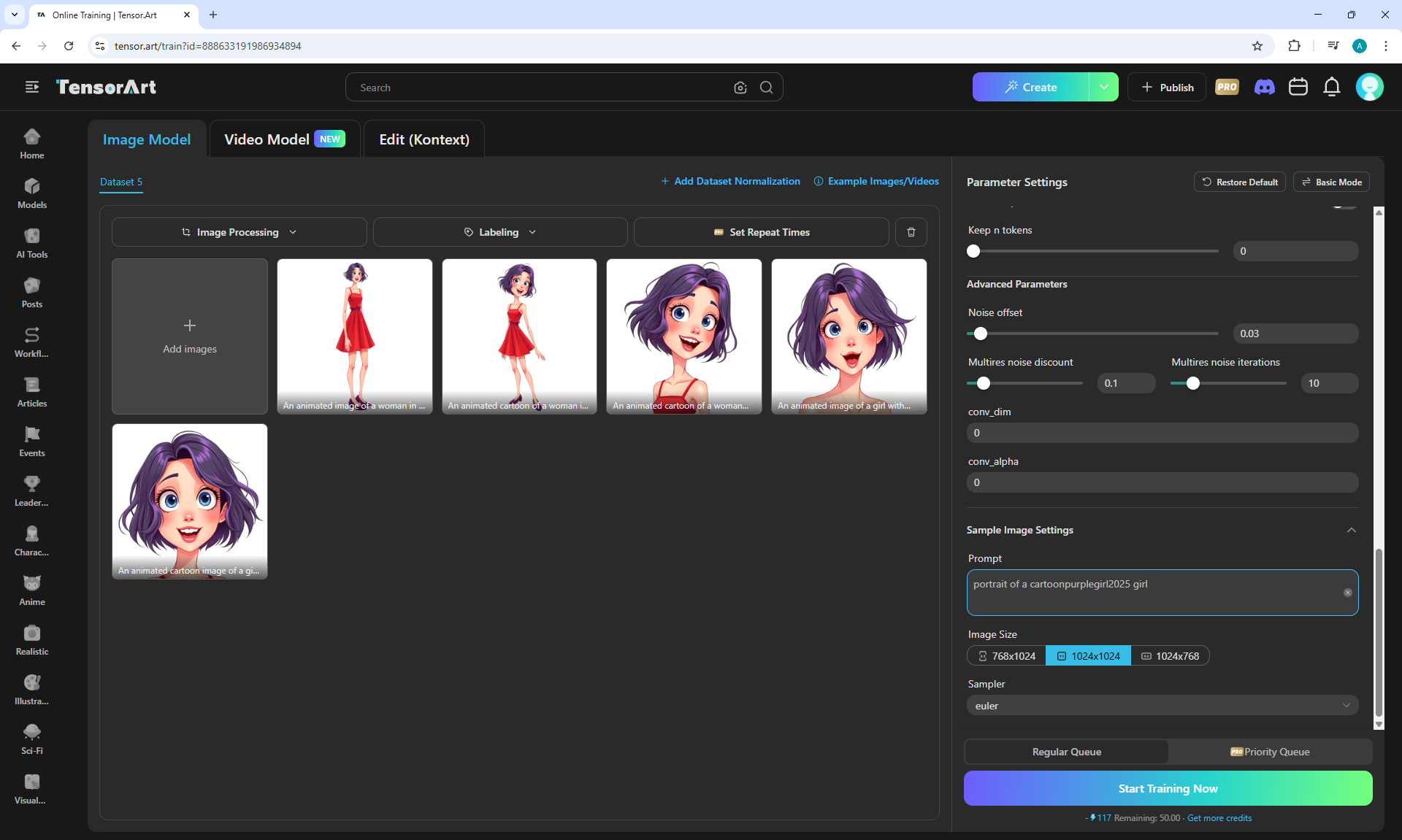Switch to Edit (Kontext) tab

click(x=424, y=139)
